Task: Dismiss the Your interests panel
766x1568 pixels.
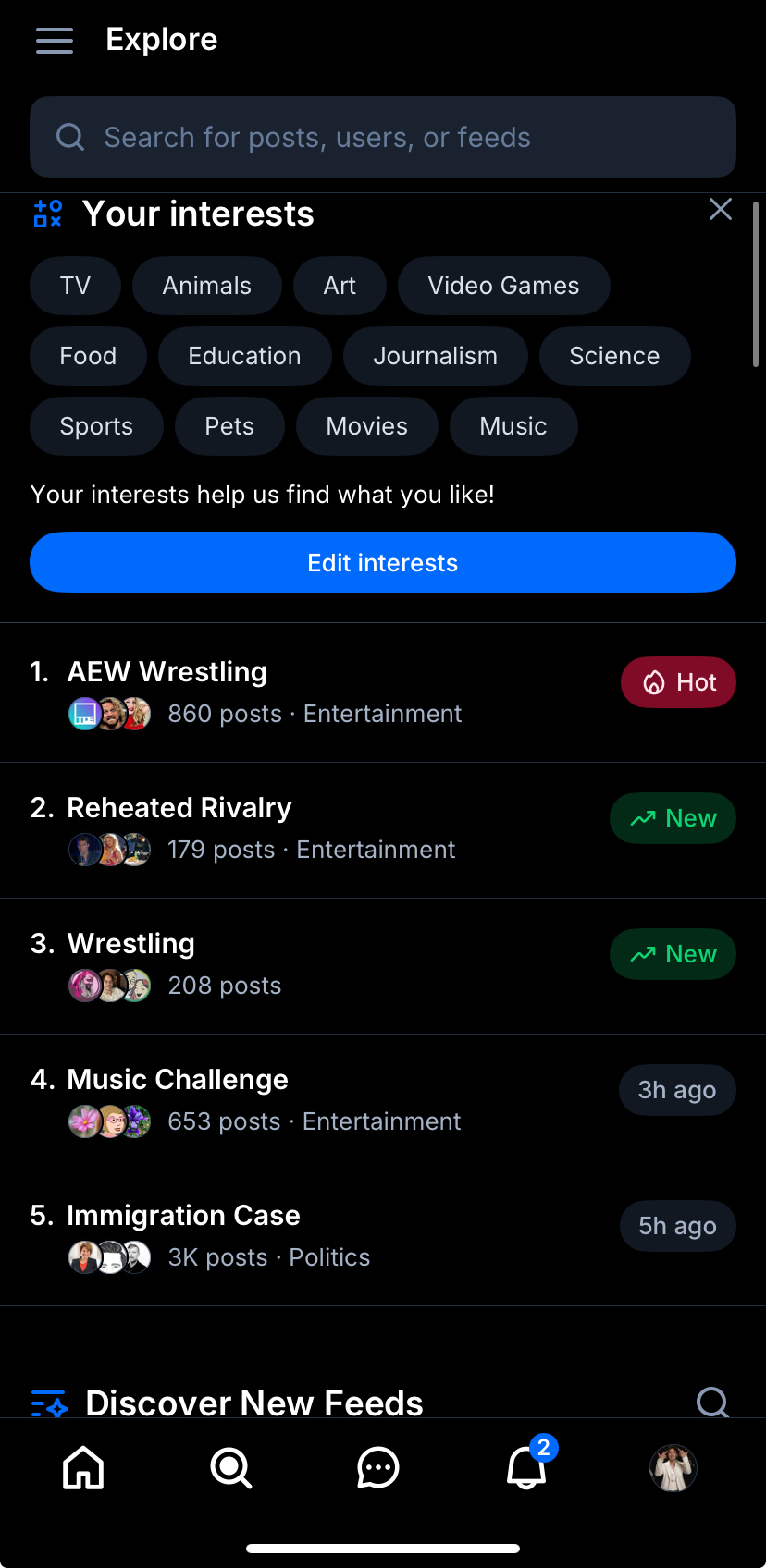Action: click(720, 210)
